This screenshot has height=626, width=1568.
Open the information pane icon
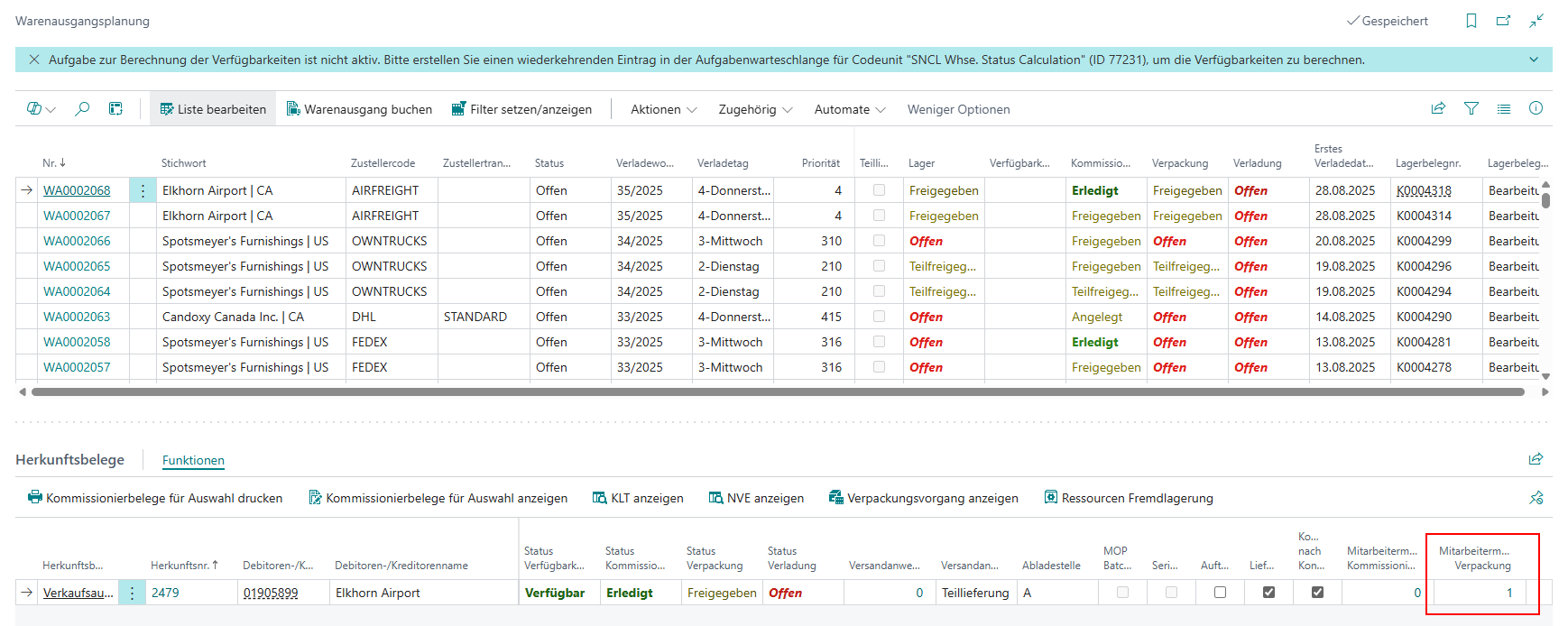click(1536, 109)
